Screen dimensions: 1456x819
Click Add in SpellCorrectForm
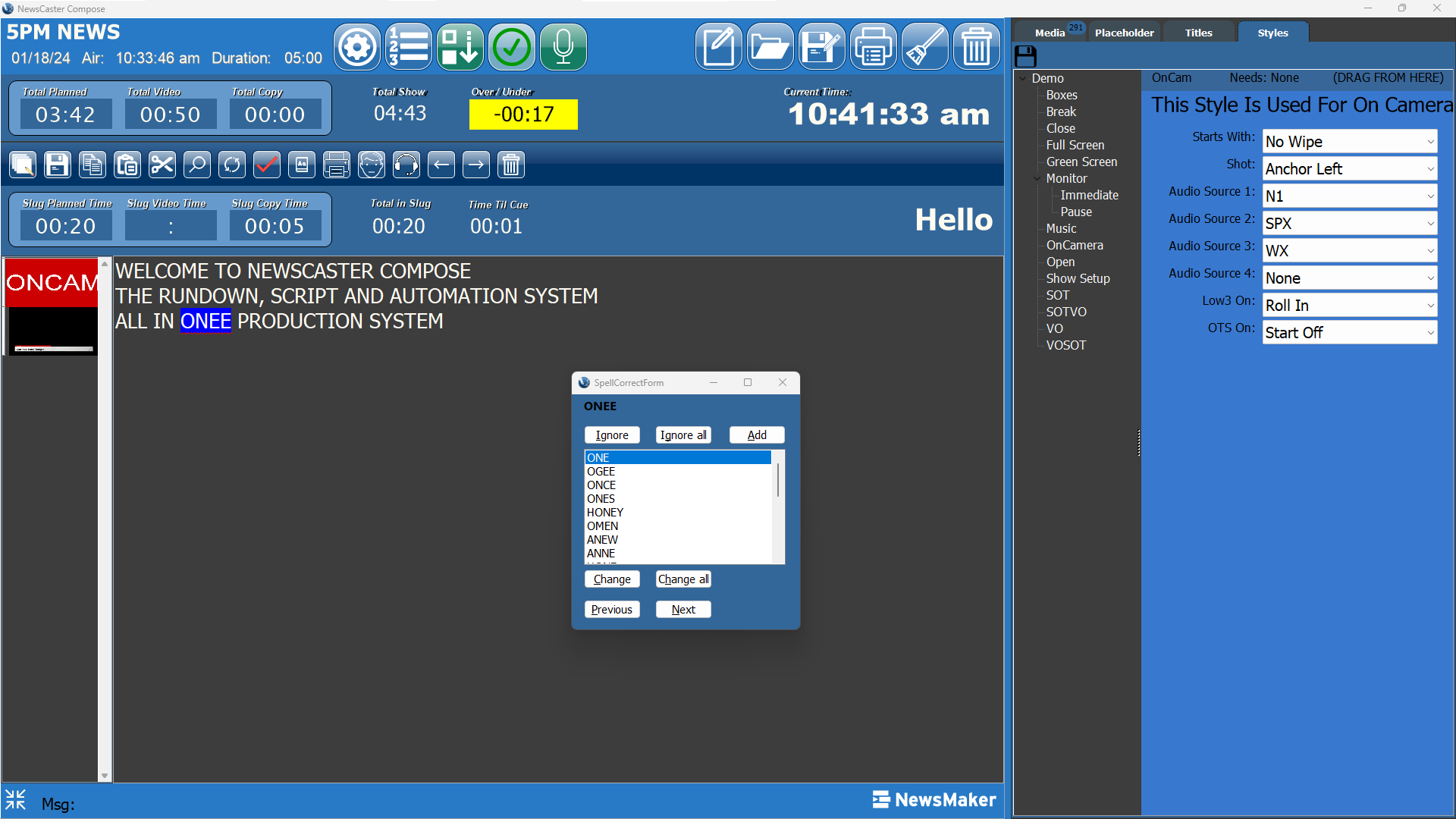point(757,435)
